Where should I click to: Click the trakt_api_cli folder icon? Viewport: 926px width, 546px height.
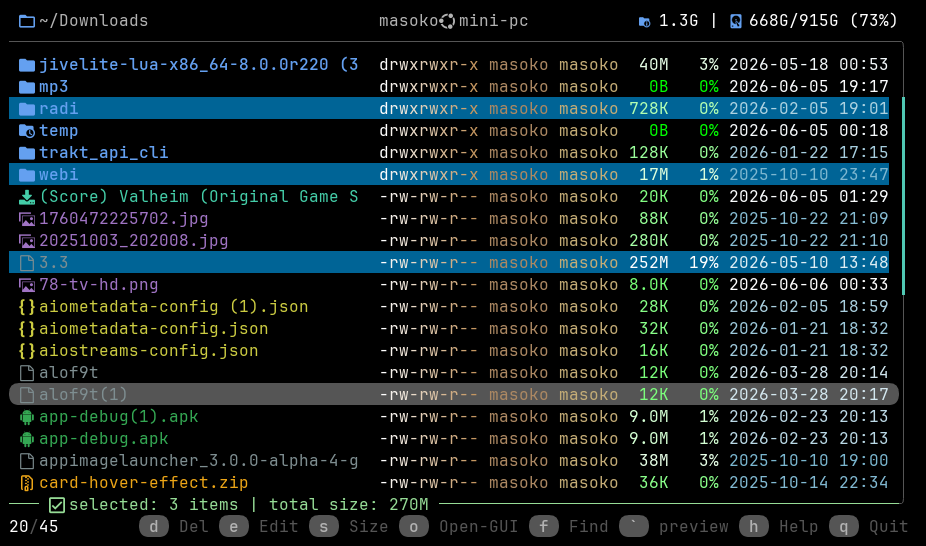point(27,153)
